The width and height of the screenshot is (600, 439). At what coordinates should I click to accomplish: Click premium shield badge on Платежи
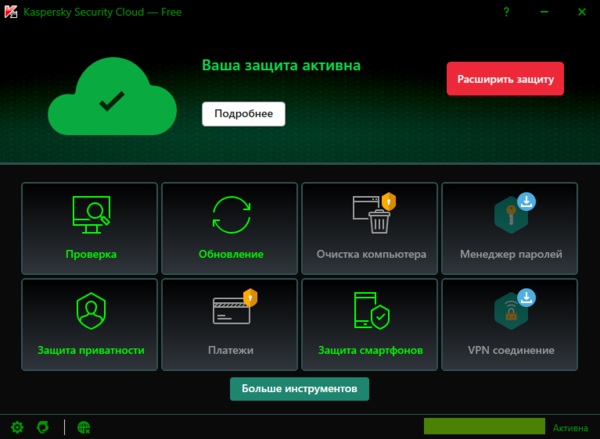[x=250, y=297]
